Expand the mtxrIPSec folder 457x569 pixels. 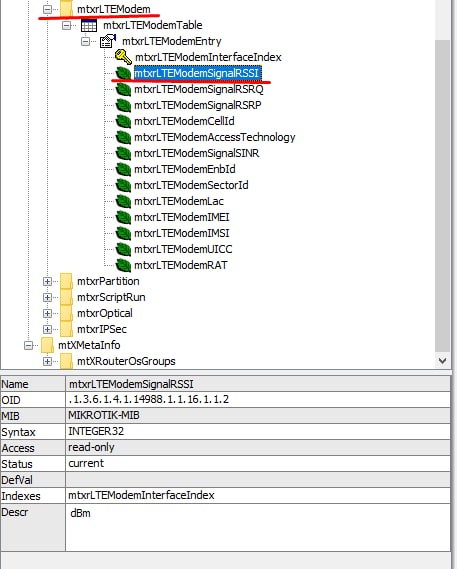[48, 329]
